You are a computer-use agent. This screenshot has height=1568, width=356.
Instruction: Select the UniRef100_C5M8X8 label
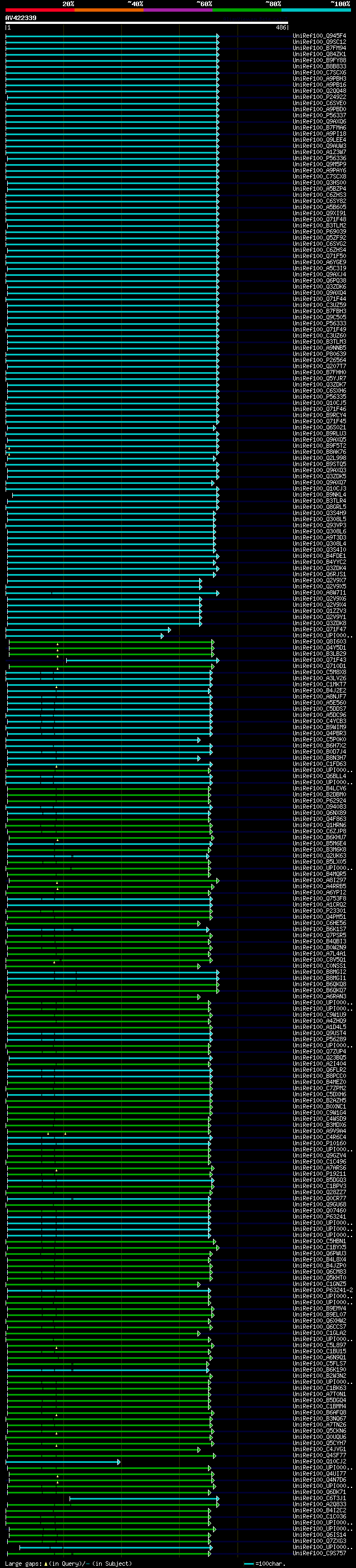[x=319, y=672]
